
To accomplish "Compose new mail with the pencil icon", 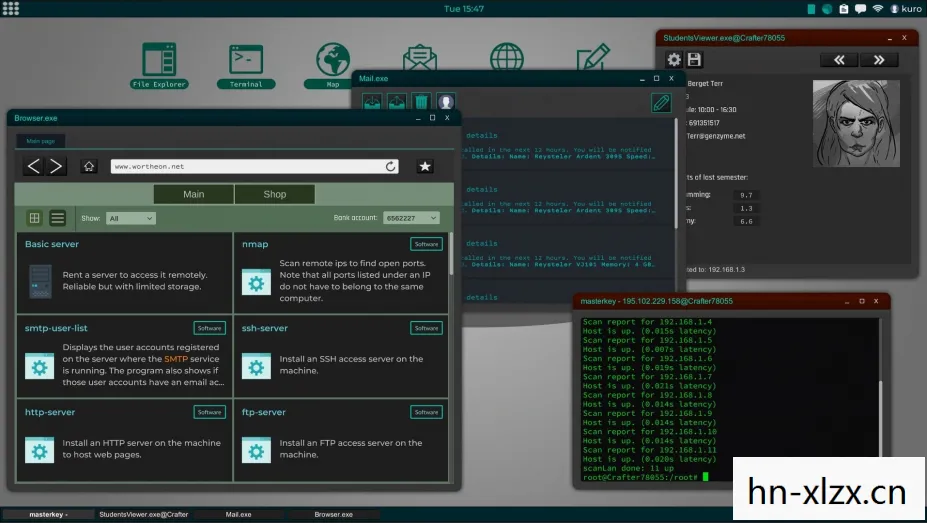I will [x=661, y=103].
